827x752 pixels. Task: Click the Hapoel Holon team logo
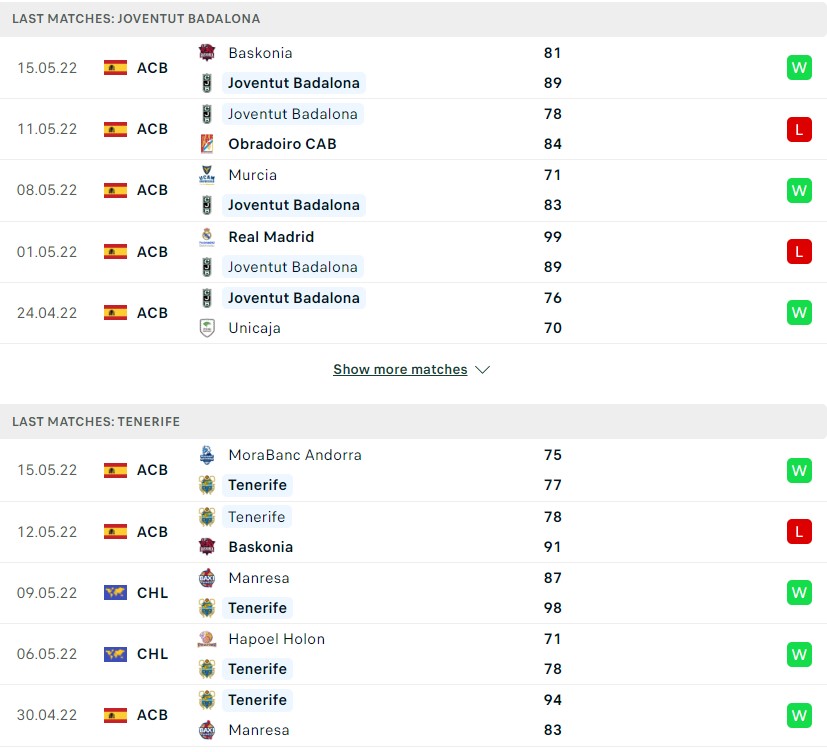tap(207, 639)
